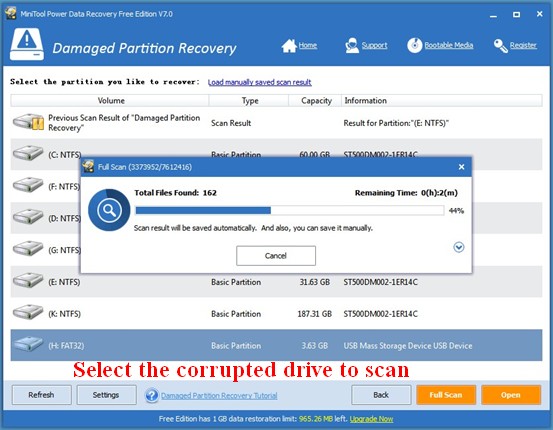Image resolution: width=553 pixels, height=430 pixels.
Task: Click the MiniTool app icon in title bar
Action: pos(11,13)
